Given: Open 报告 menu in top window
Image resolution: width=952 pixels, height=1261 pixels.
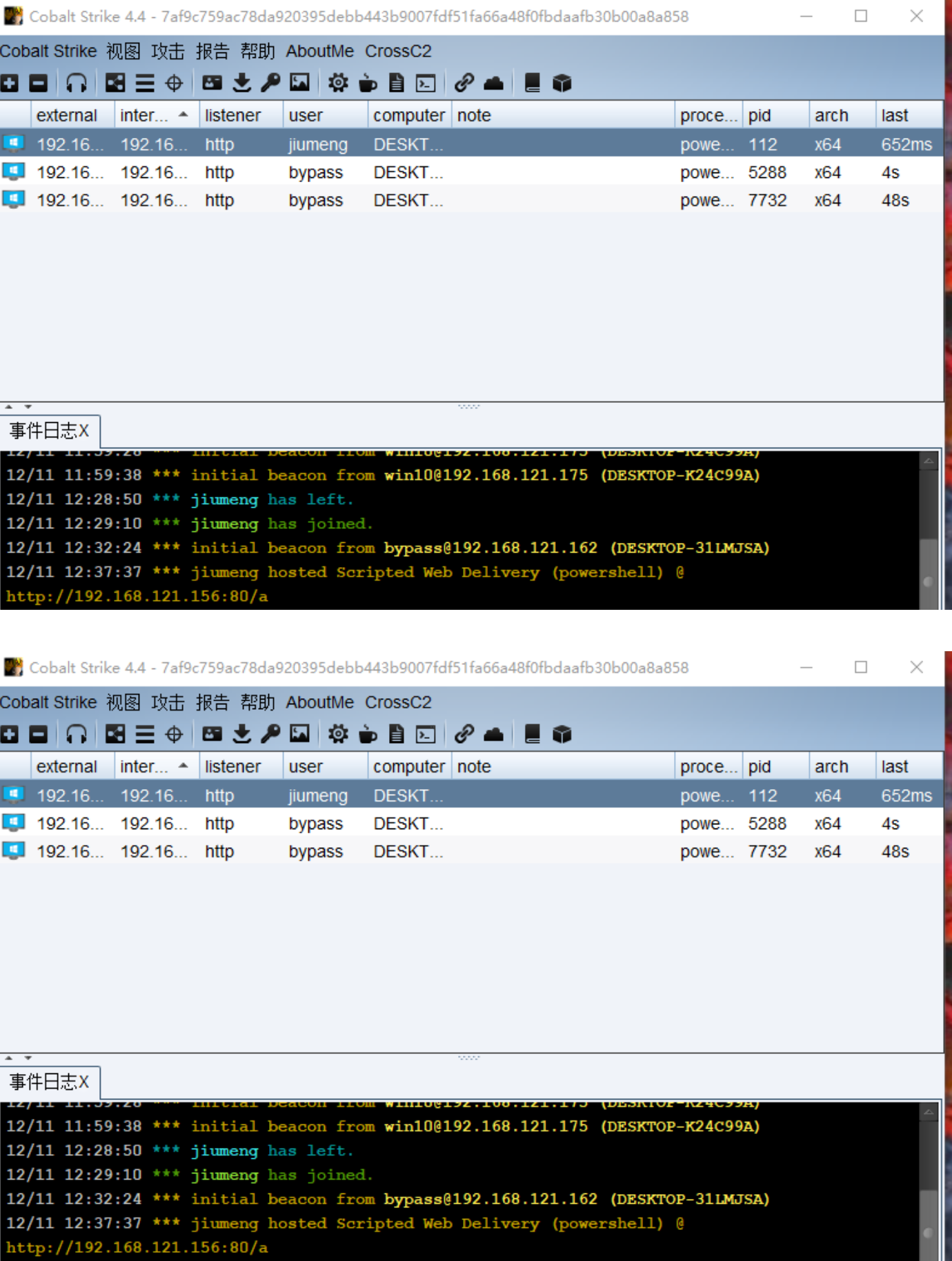Looking at the screenshot, I should pyautogui.click(x=212, y=51).
